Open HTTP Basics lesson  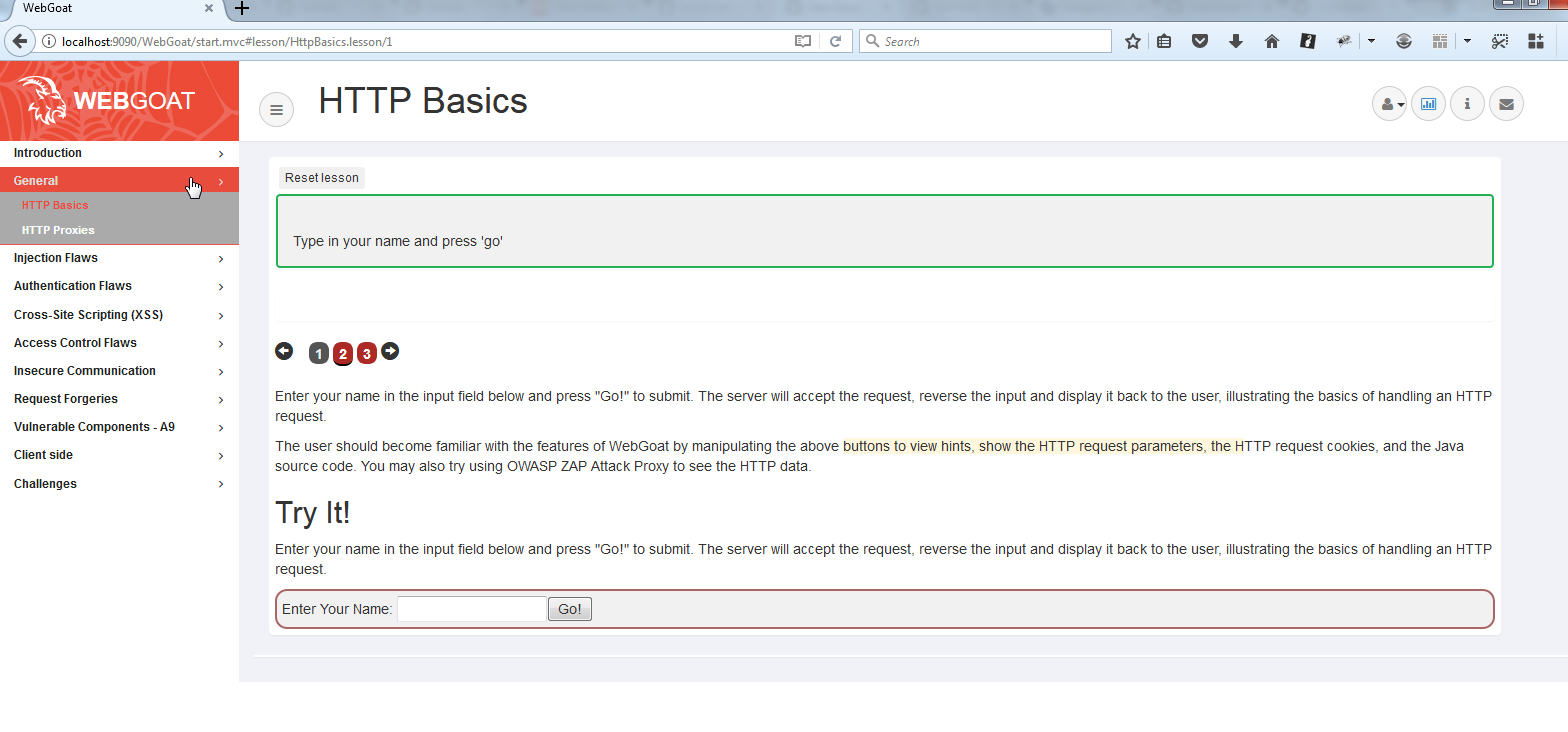click(x=55, y=205)
